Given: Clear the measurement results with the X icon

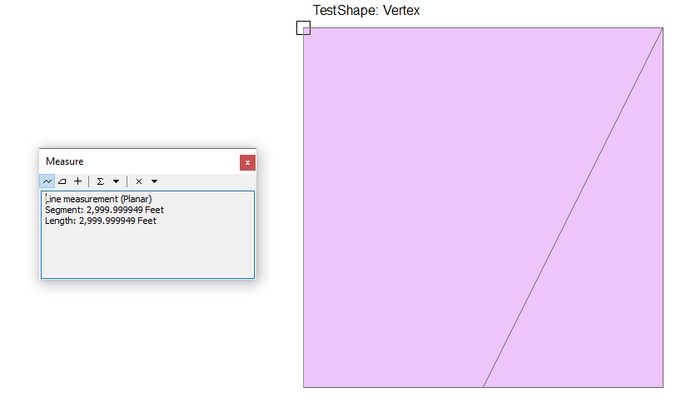Looking at the screenshot, I should tap(139, 181).
